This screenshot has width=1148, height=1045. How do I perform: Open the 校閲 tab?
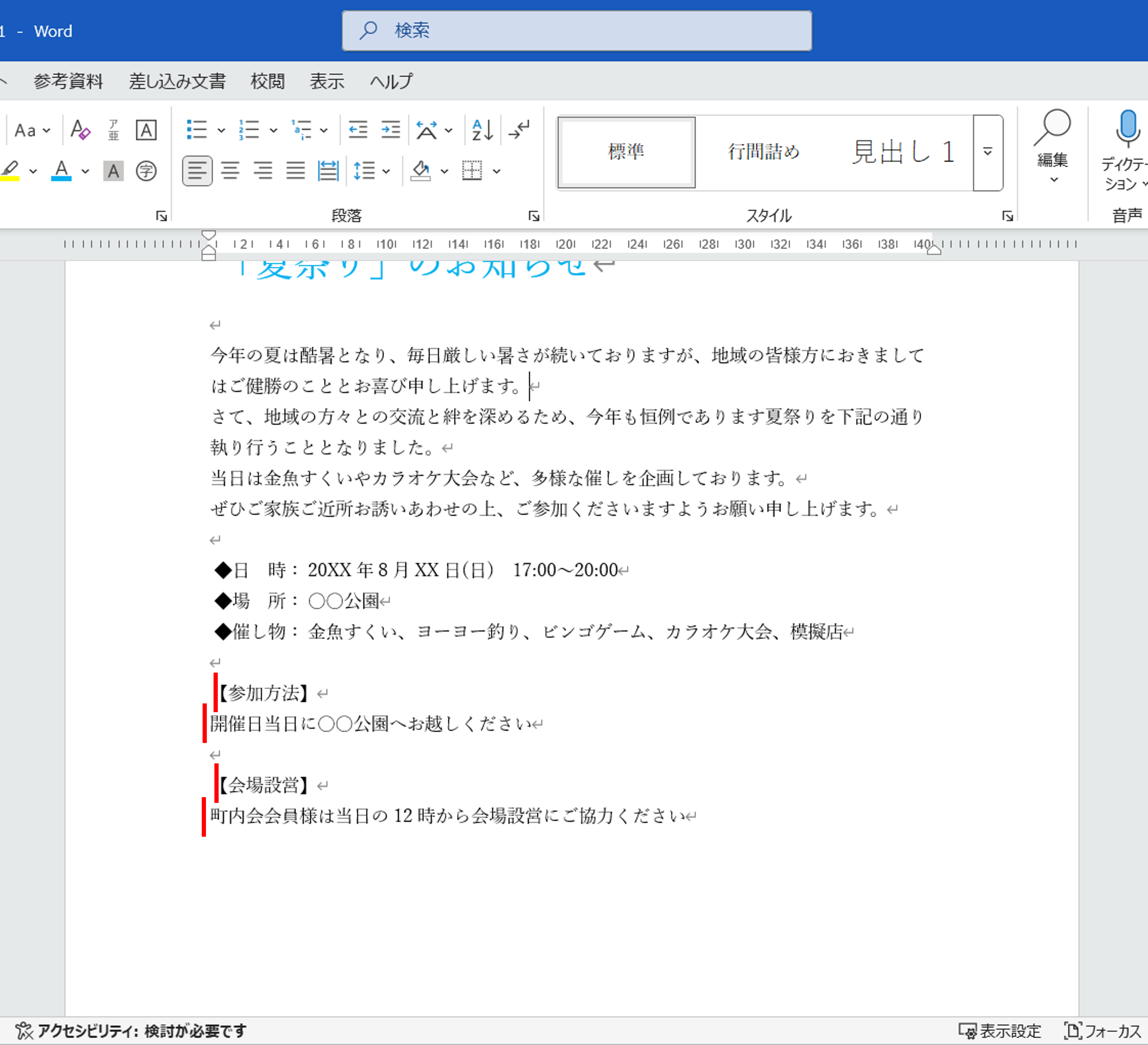pyautogui.click(x=267, y=81)
